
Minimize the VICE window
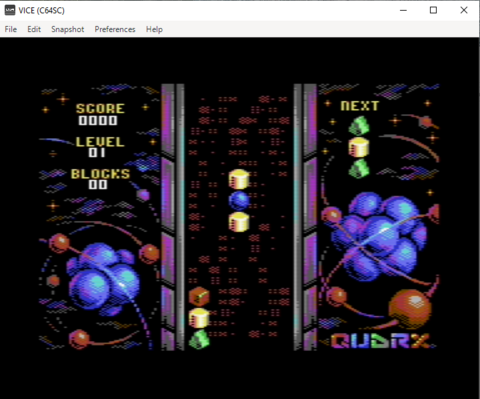point(403,10)
